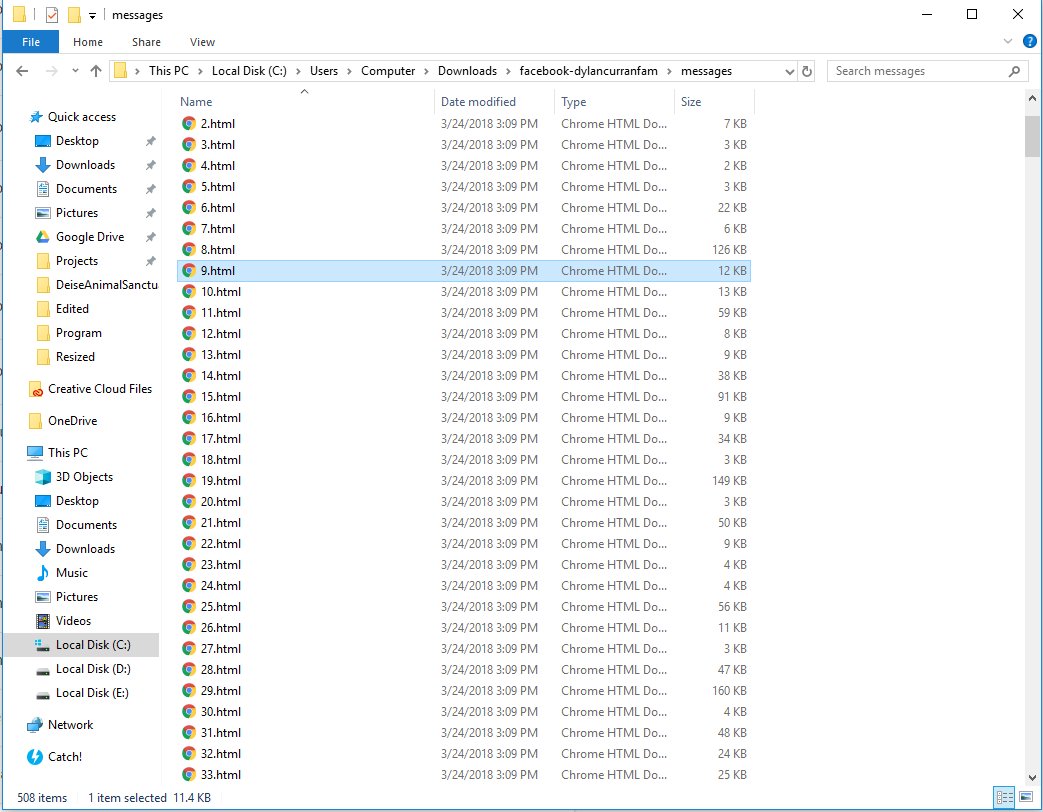Select Local Disk (C:) in navigation pane

click(82, 645)
